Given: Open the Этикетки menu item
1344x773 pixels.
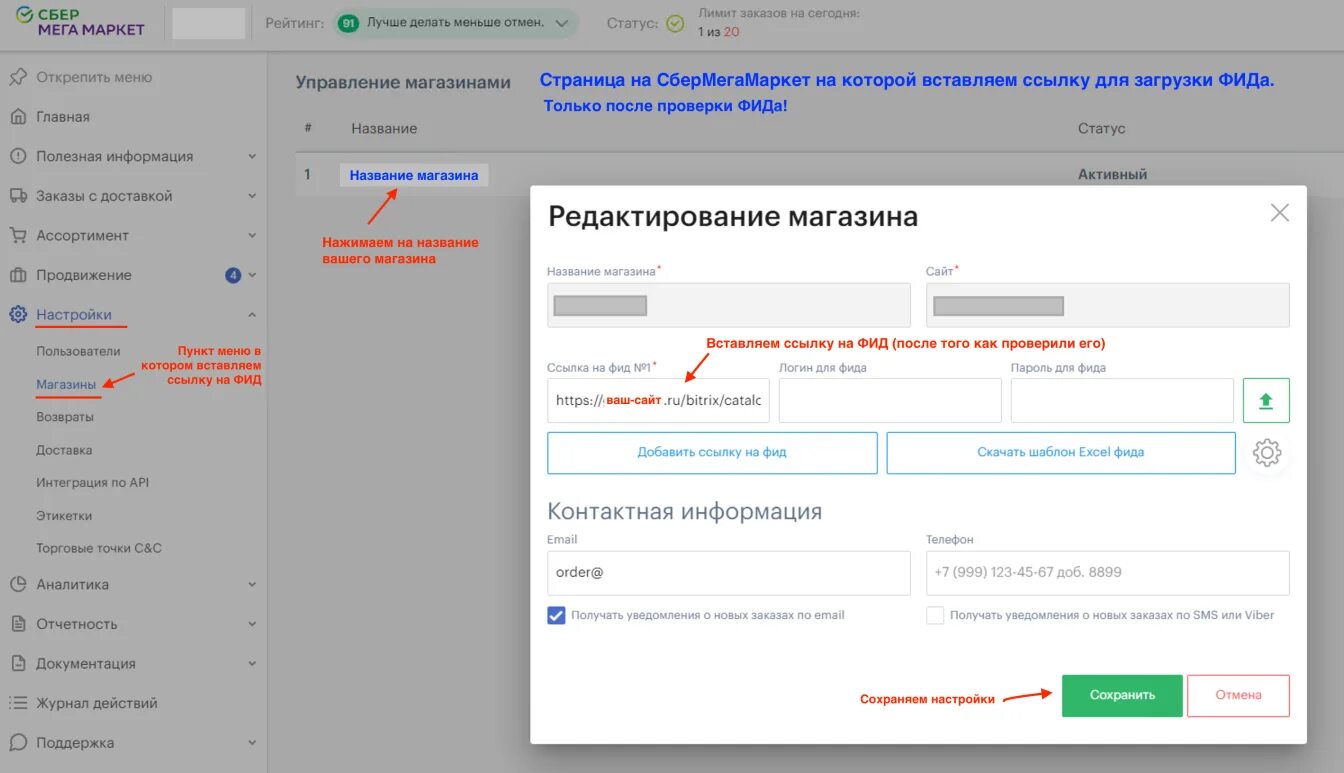Looking at the screenshot, I should [64, 516].
